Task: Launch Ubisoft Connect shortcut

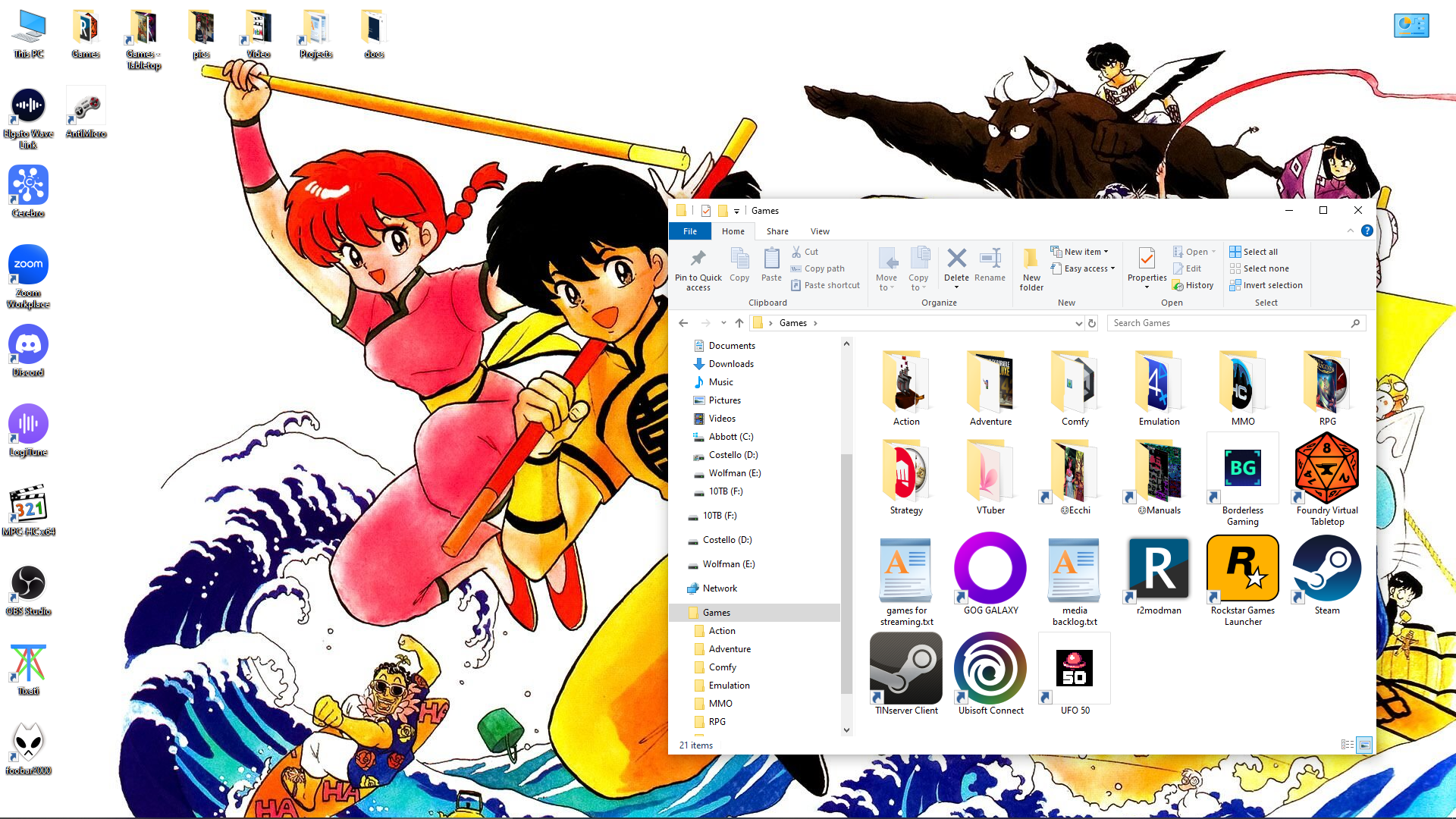Action: (990, 675)
